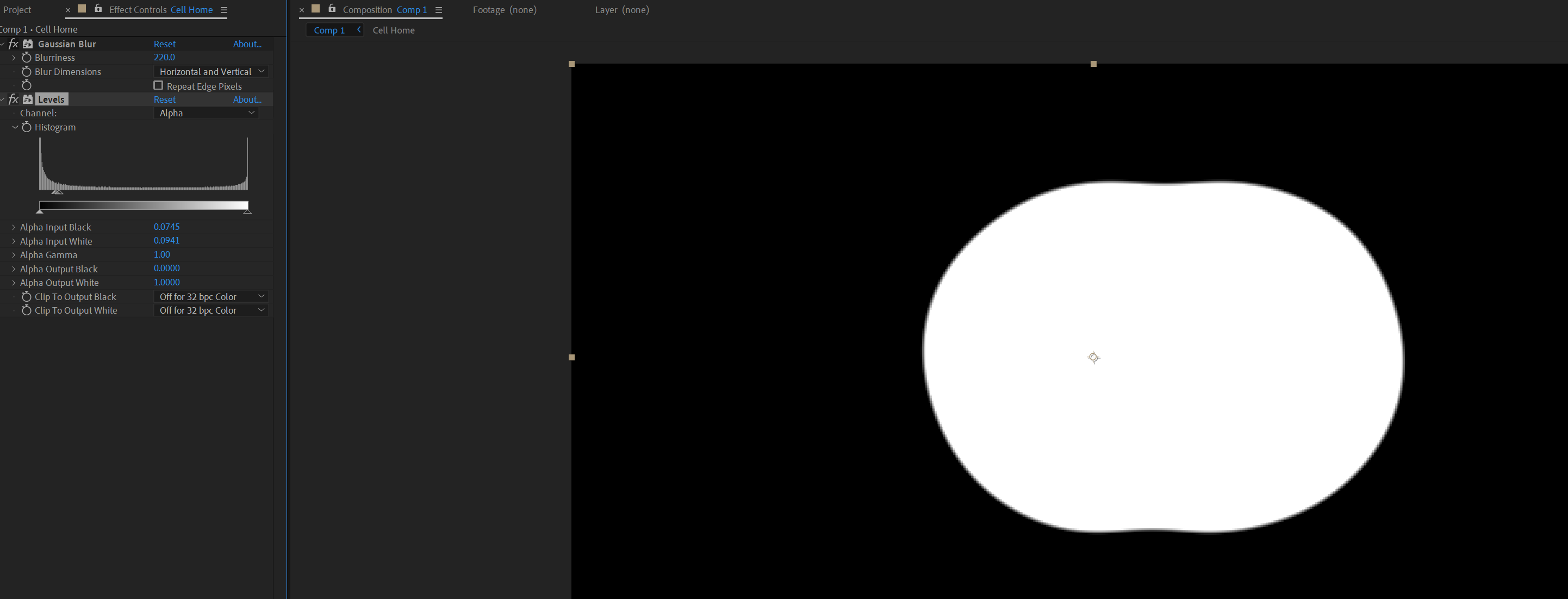
Task: Open the Channel Alpha dropdown
Action: (207, 113)
